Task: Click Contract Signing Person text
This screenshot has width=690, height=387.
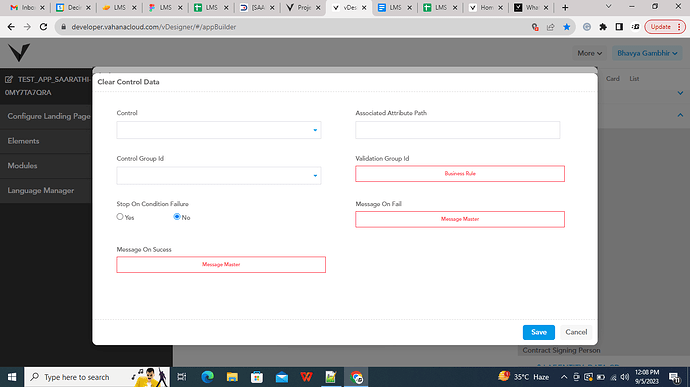Action: (x=561, y=350)
